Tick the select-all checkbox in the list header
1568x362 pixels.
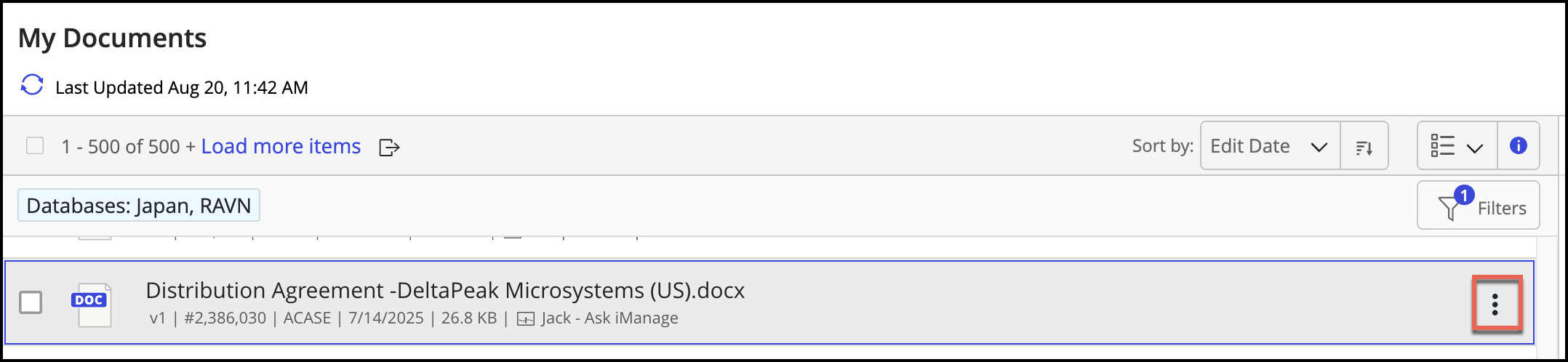pos(35,146)
